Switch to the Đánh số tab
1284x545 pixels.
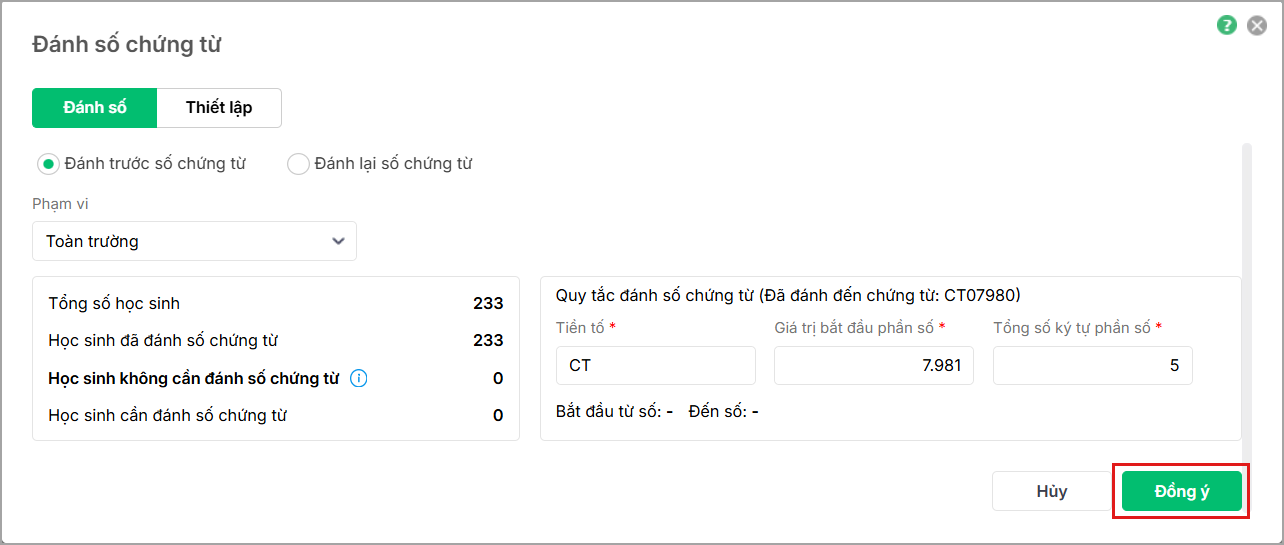pyautogui.click(x=95, y=108)
